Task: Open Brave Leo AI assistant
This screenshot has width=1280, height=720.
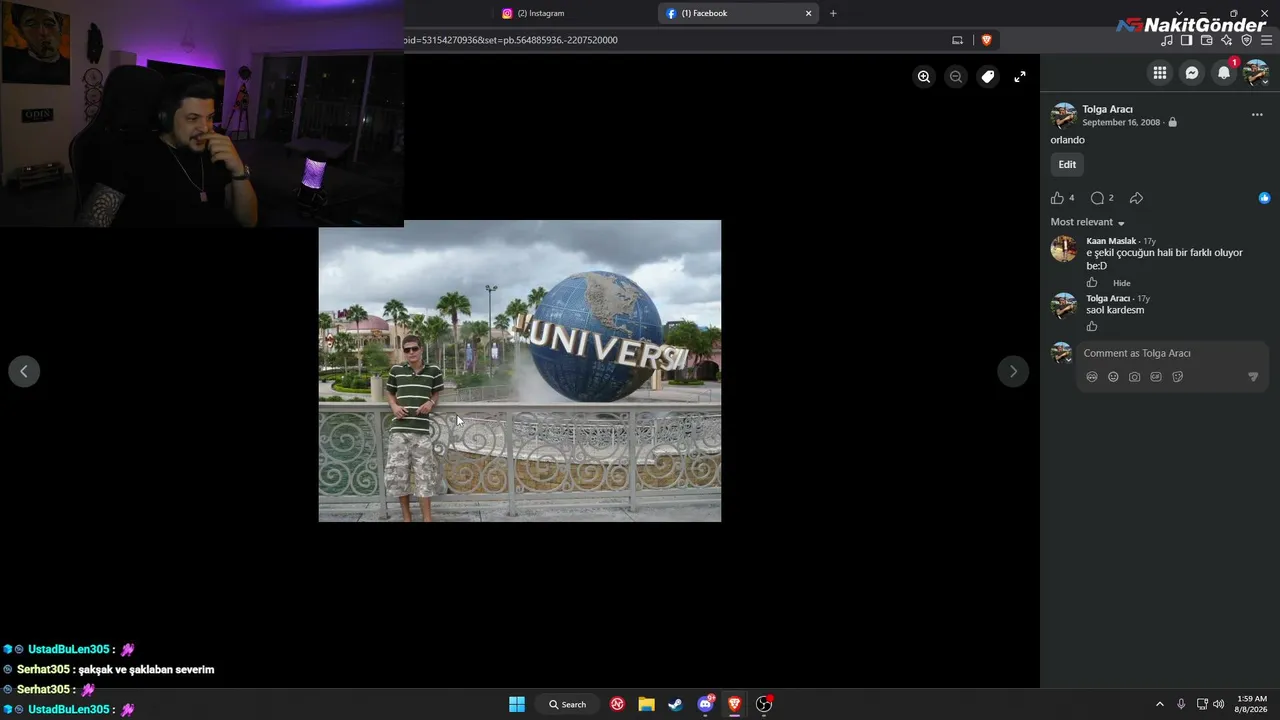Action: tap(1227, 40)
